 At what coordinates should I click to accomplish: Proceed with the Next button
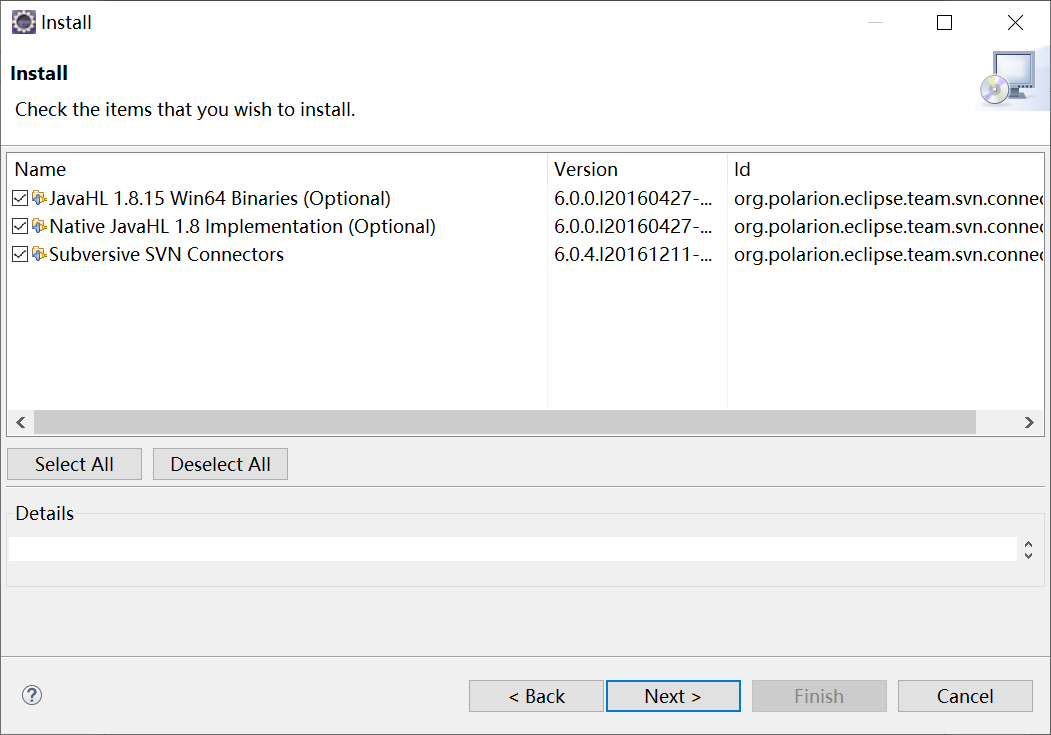coord(673,696)
